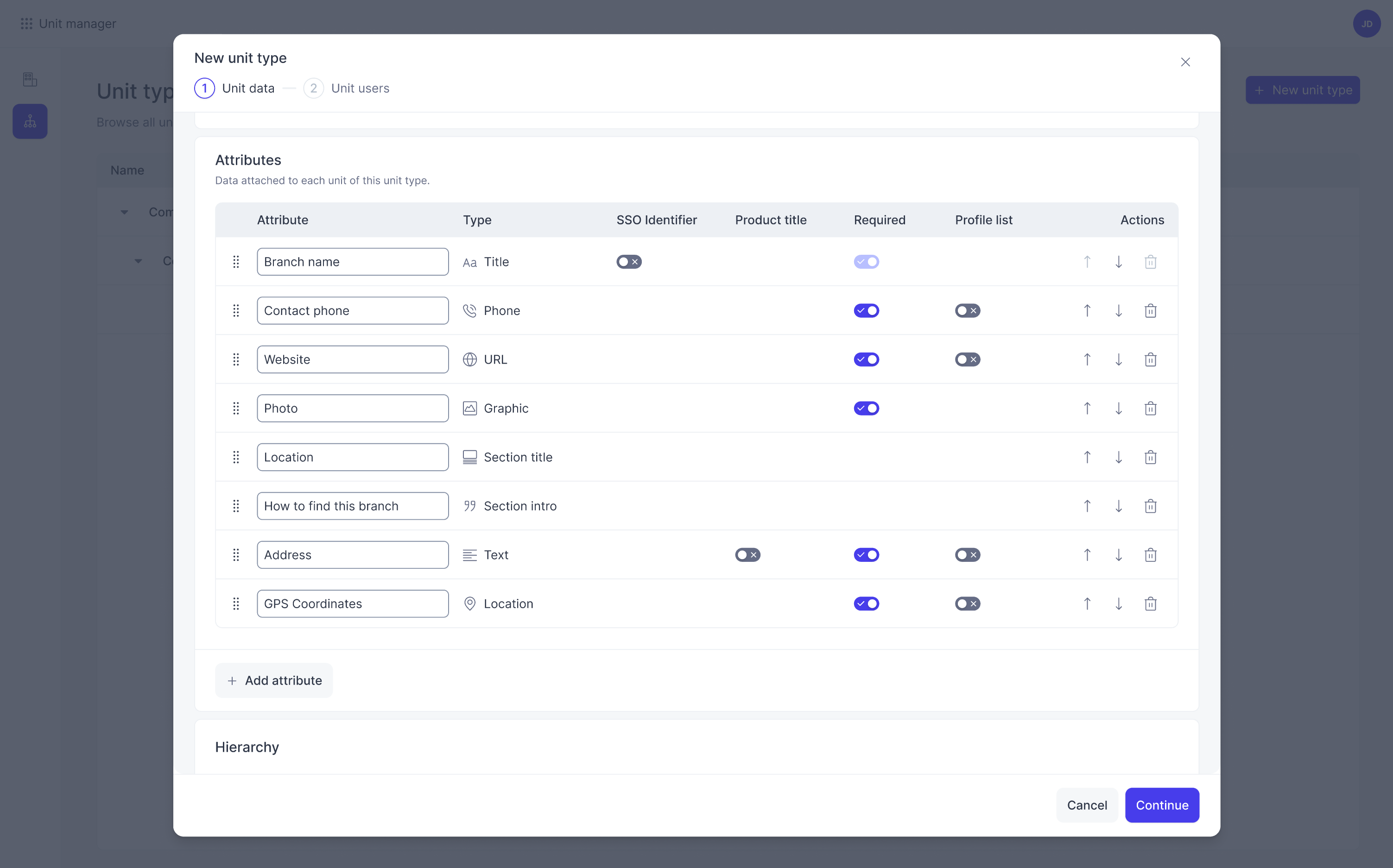Move Branch name attribute down
The height and width of the screenshot is (868, 1393).
click(x=1119, y=262)
